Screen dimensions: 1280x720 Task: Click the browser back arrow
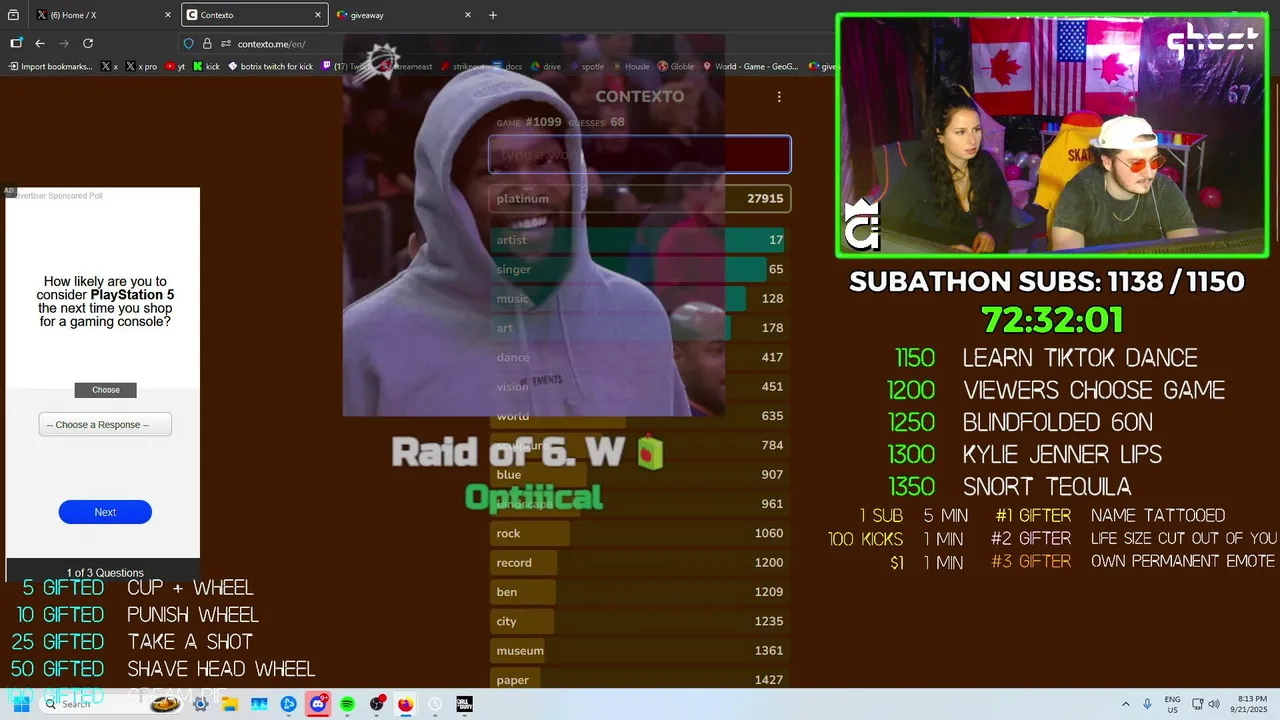coord(40,43)
